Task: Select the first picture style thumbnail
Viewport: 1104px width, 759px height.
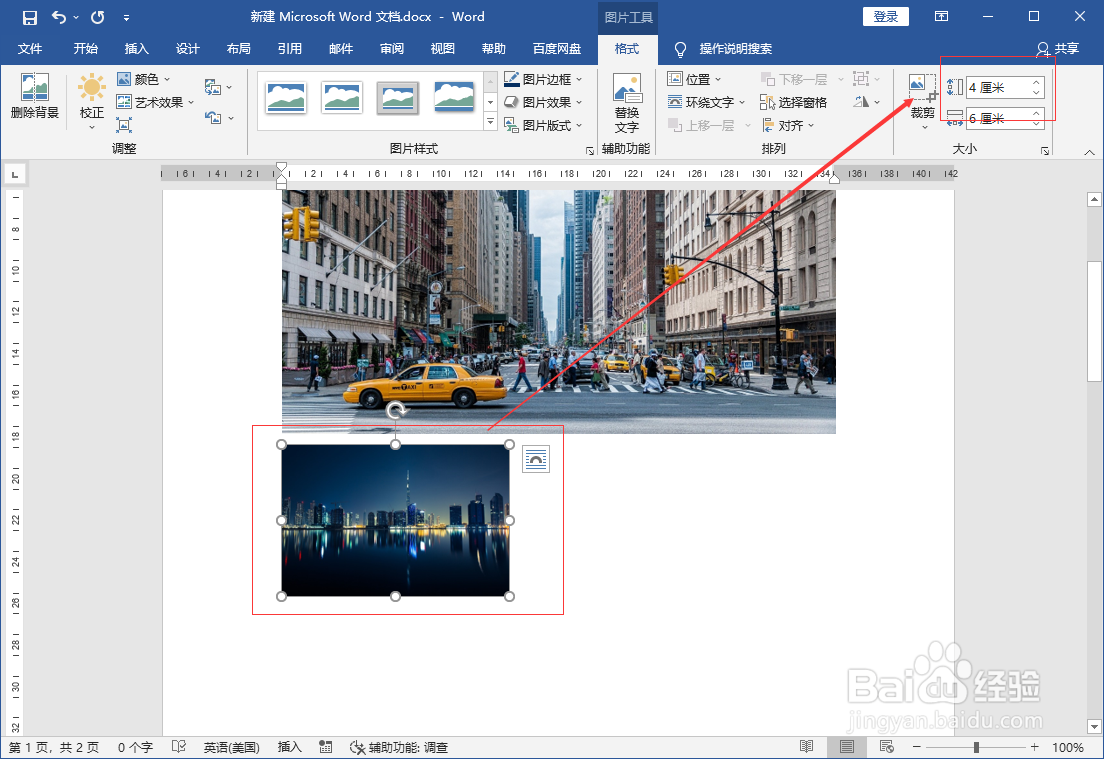Action: point(286,98)
